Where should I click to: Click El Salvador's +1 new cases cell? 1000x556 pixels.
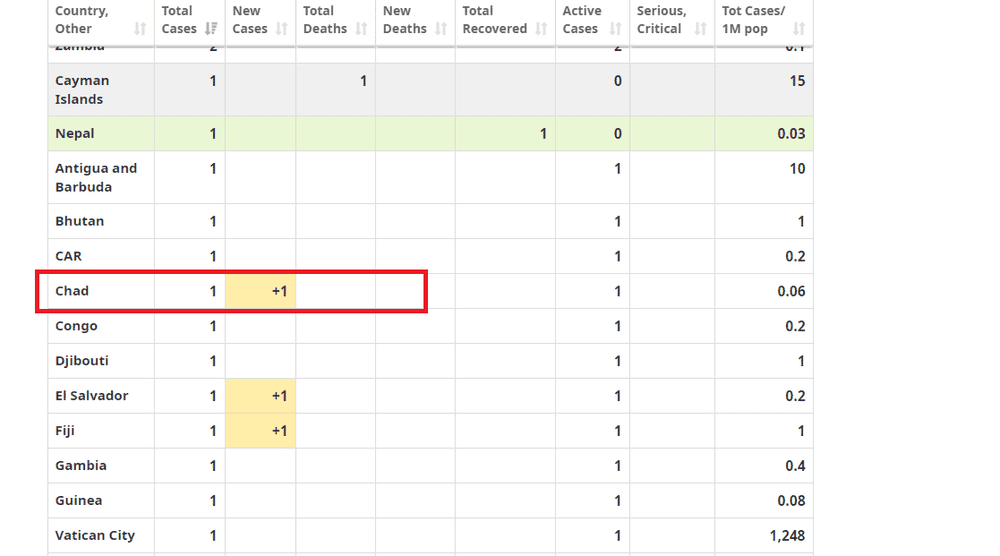[x=260, y=396]
